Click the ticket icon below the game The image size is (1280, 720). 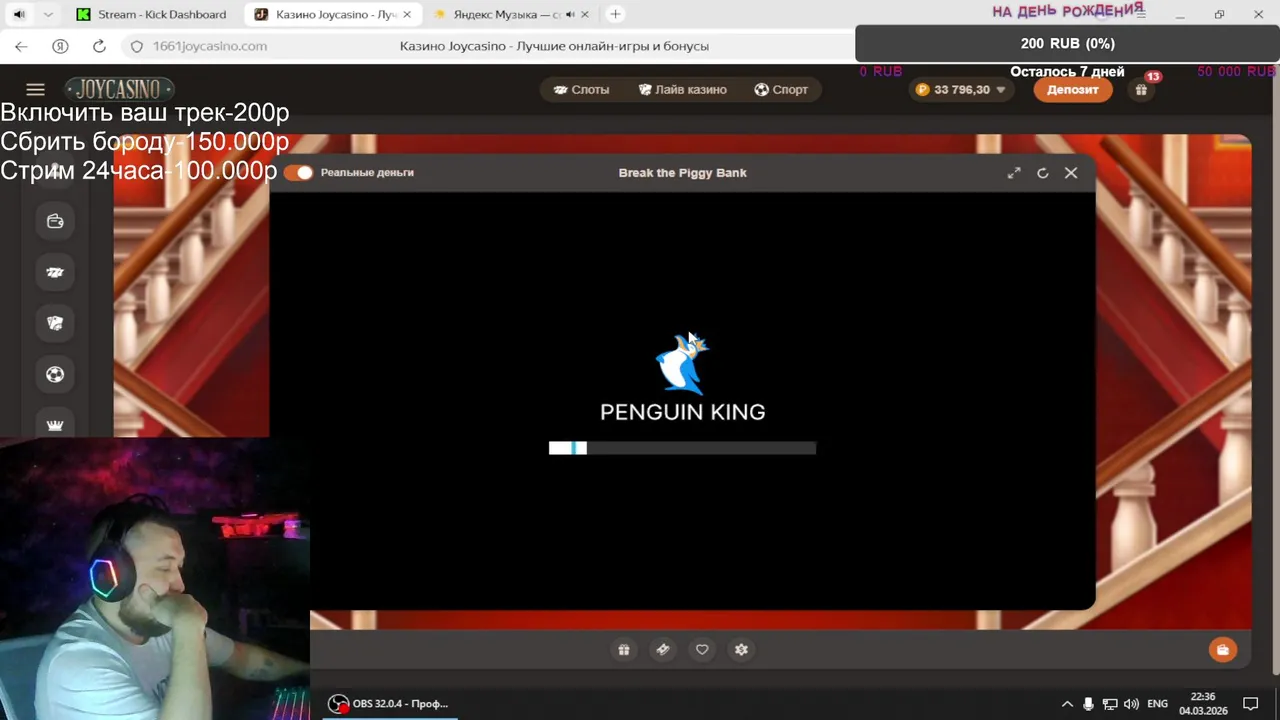coord(662,650)
